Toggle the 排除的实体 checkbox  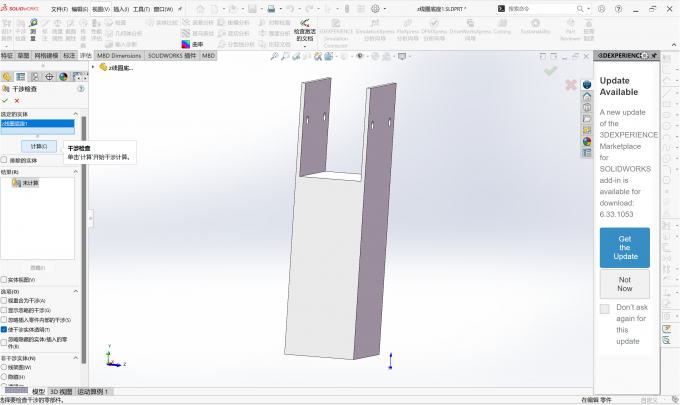pos(4,160)
